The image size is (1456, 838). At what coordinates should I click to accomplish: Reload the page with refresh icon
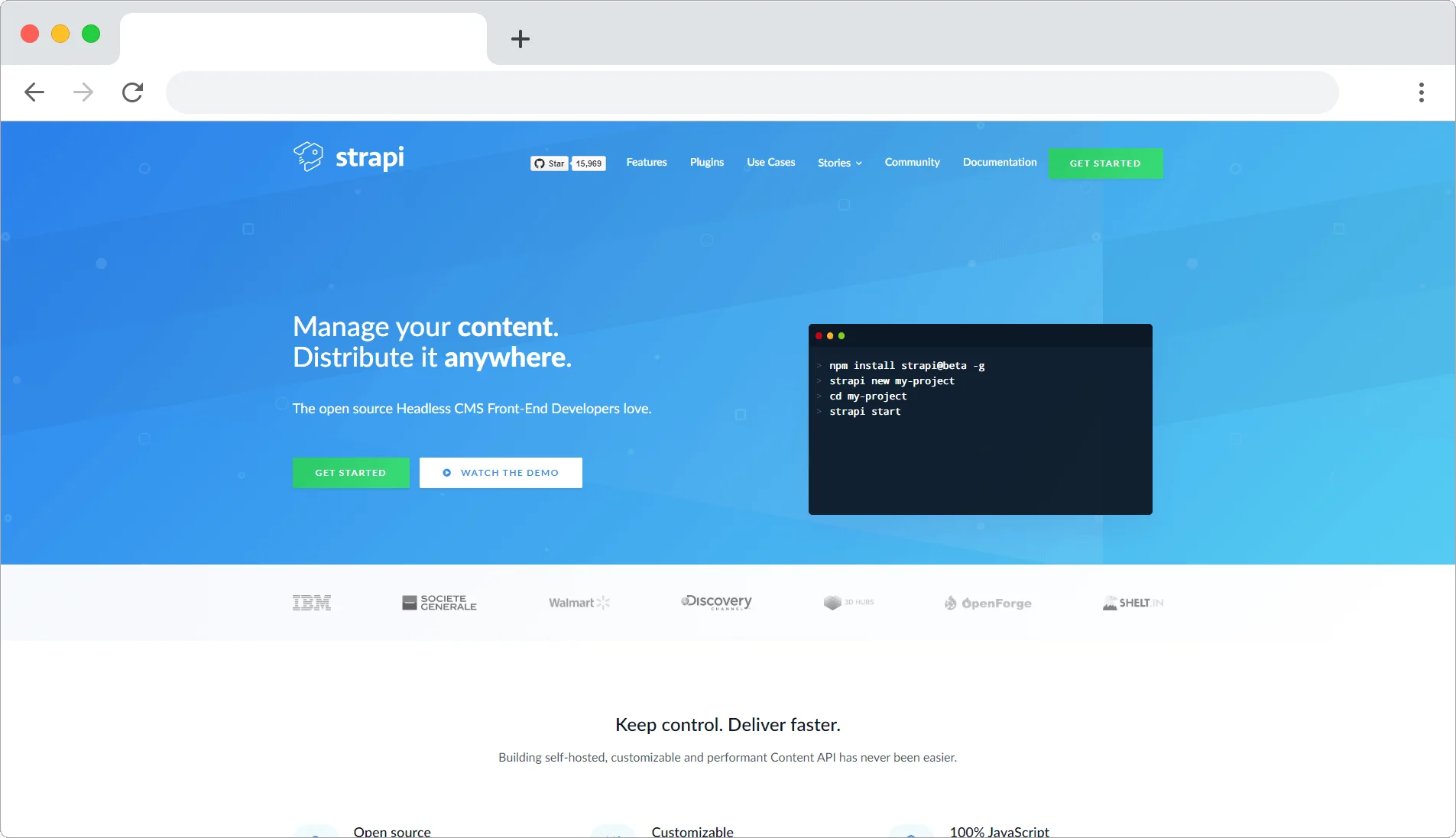coord(133,92)
